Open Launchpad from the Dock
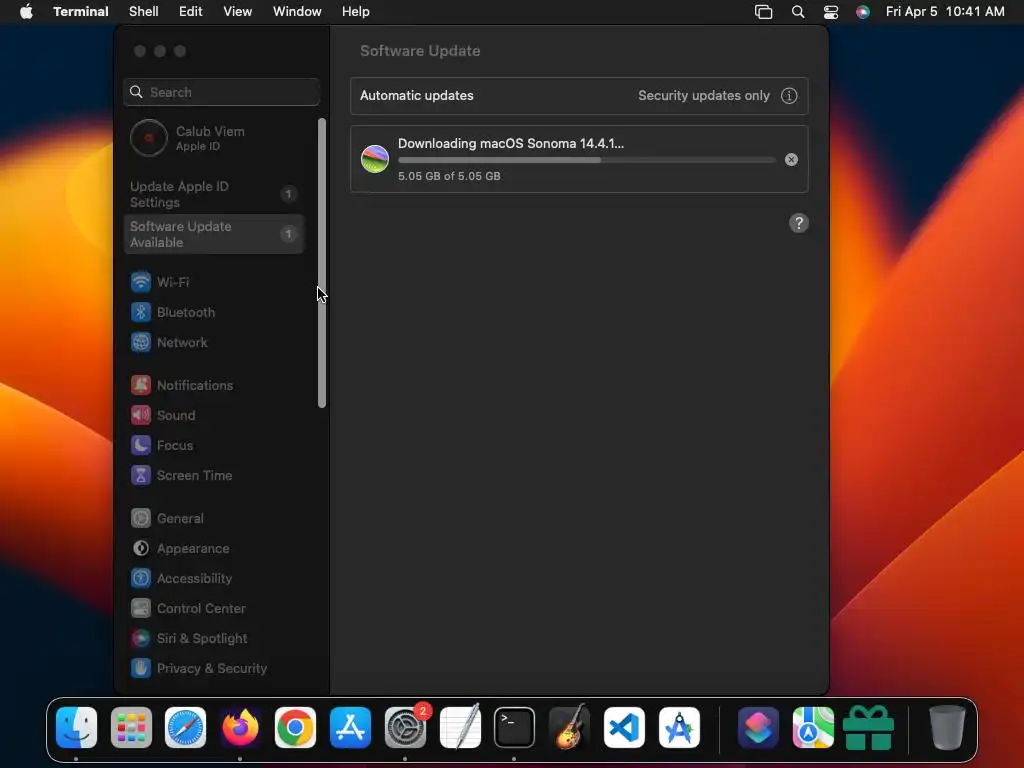Screen dimensions: 1024x768 point(131,728)
